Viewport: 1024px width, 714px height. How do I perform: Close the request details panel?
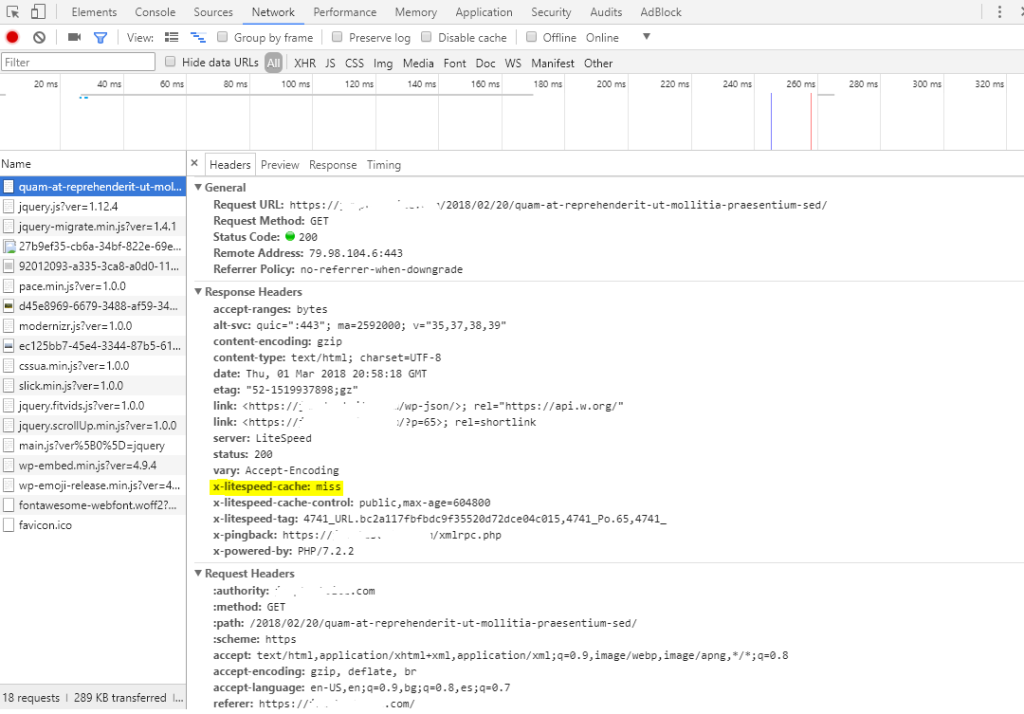(x=195, y=164)
